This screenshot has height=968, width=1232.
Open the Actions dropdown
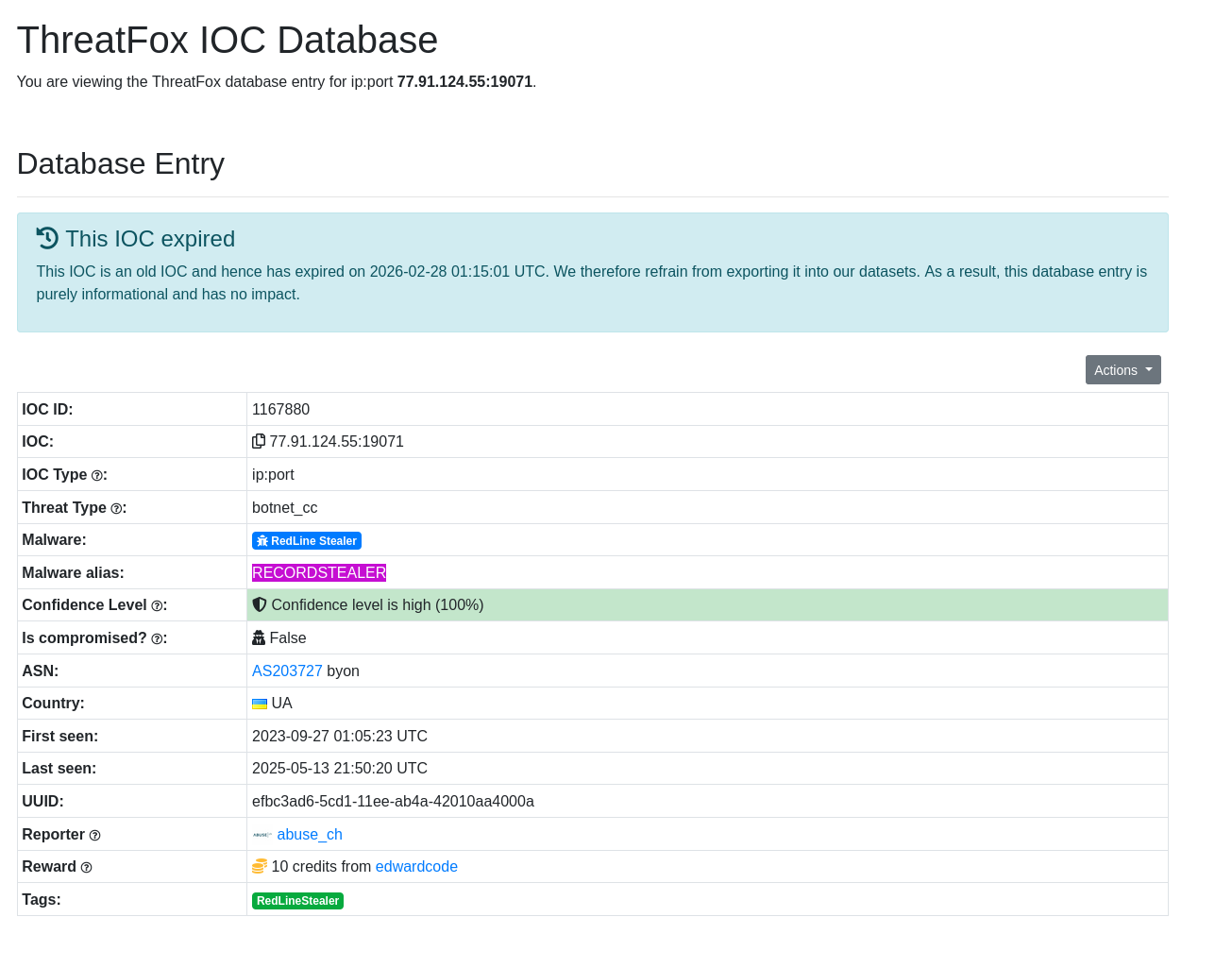pos(1122,370)
